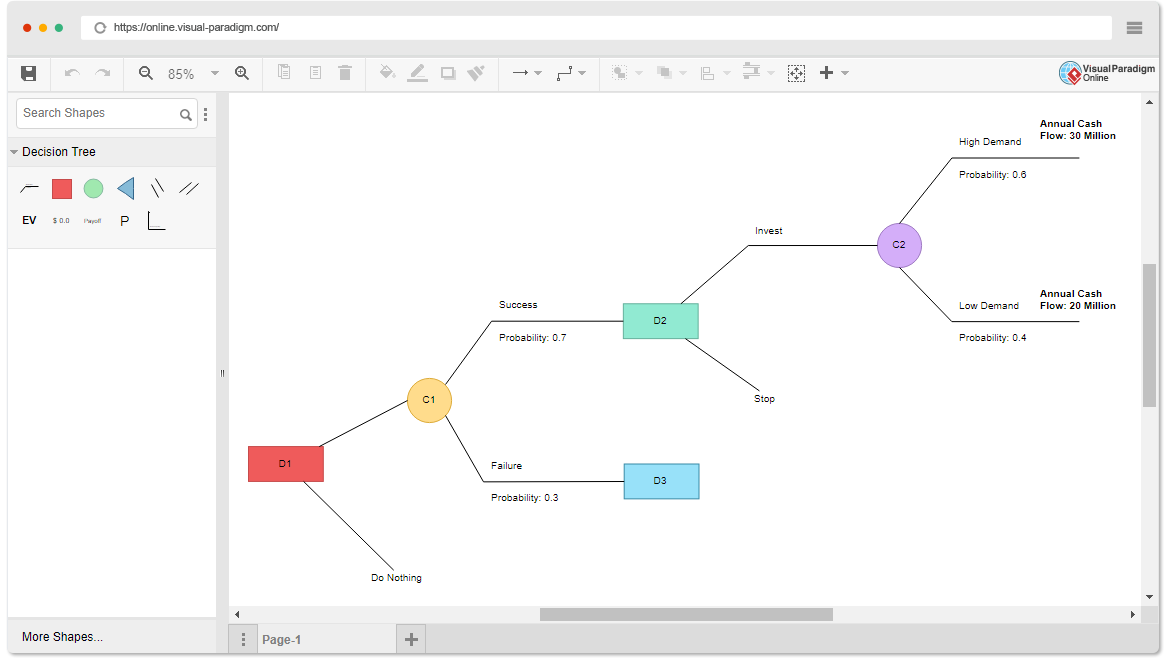Viewport: 1170px width, 665px height.
Task: Zoom out using the magnifier minus icon
Action: [146, 73]
